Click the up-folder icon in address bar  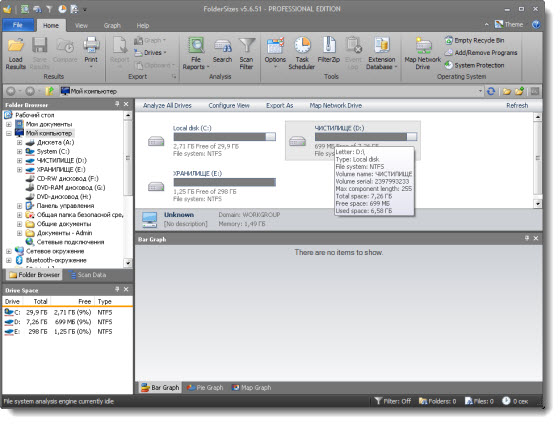pos(50,91)
